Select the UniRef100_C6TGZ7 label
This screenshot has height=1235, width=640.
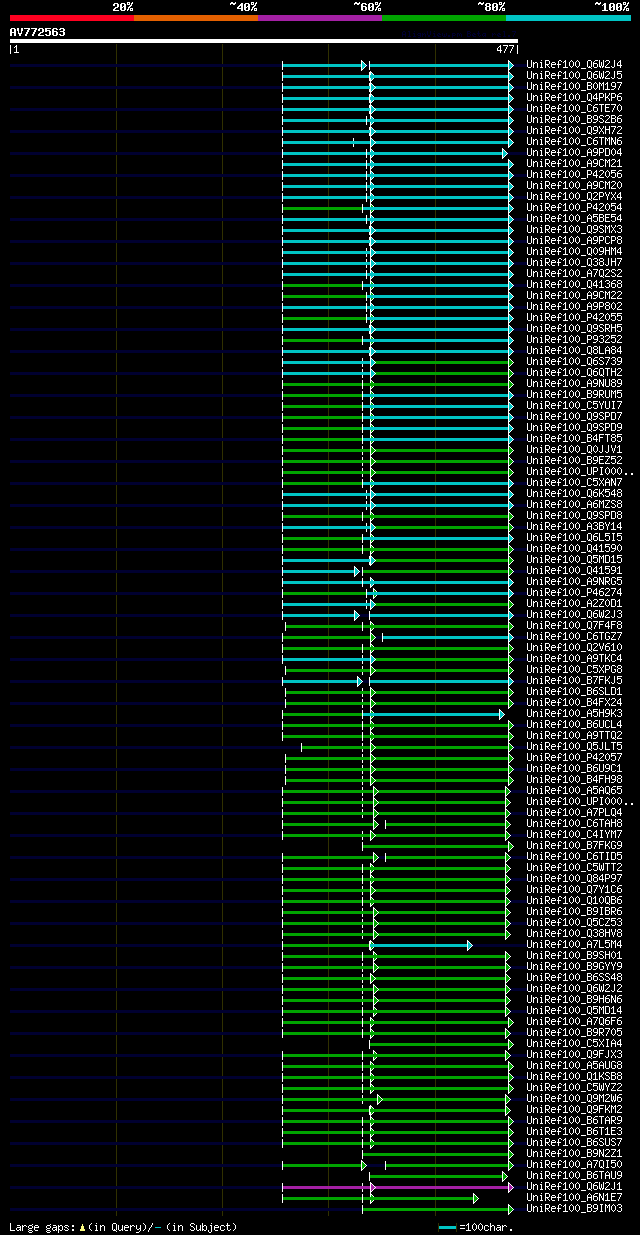pos(574,637)
